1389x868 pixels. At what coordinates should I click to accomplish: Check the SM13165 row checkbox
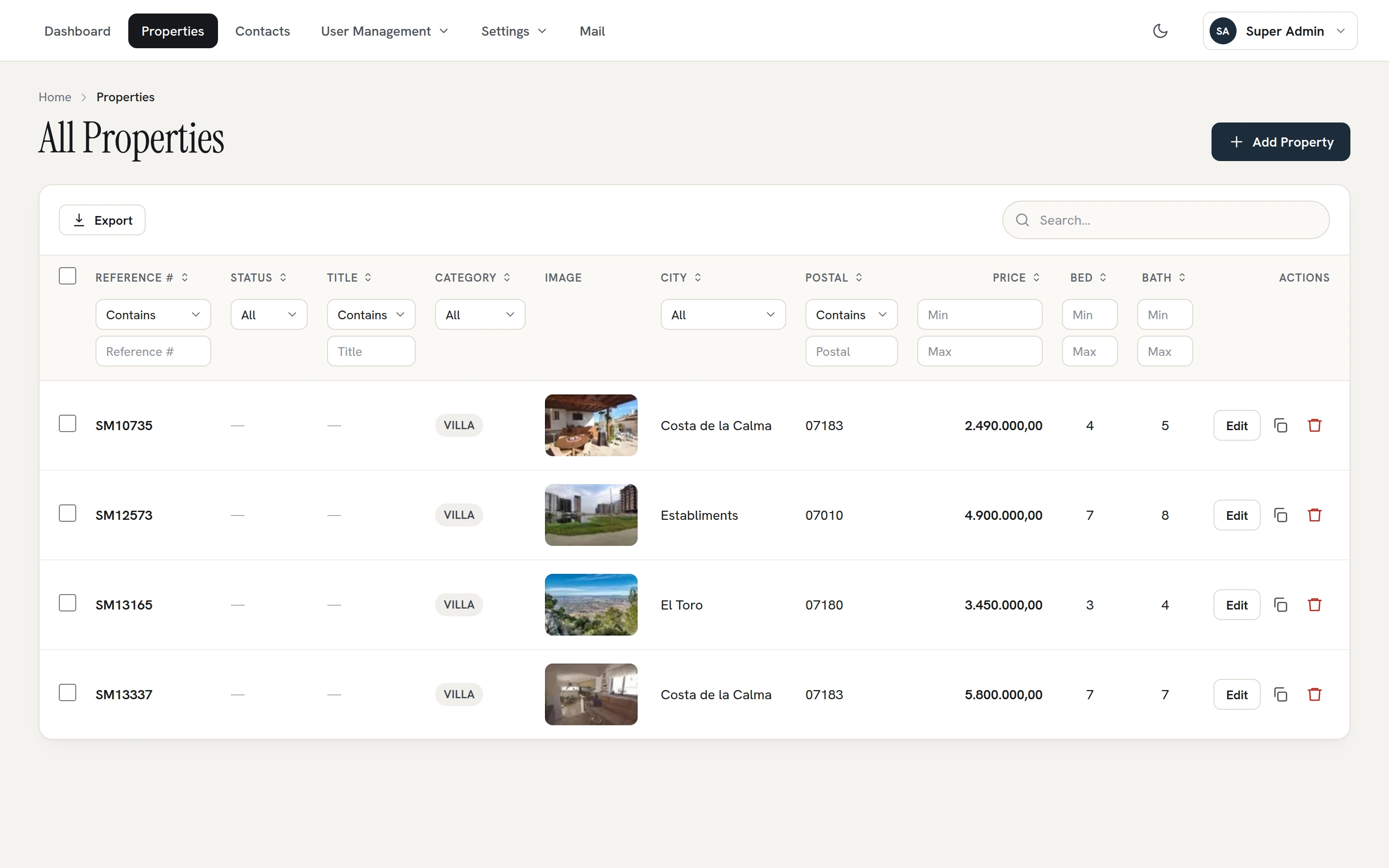point(68,603)
